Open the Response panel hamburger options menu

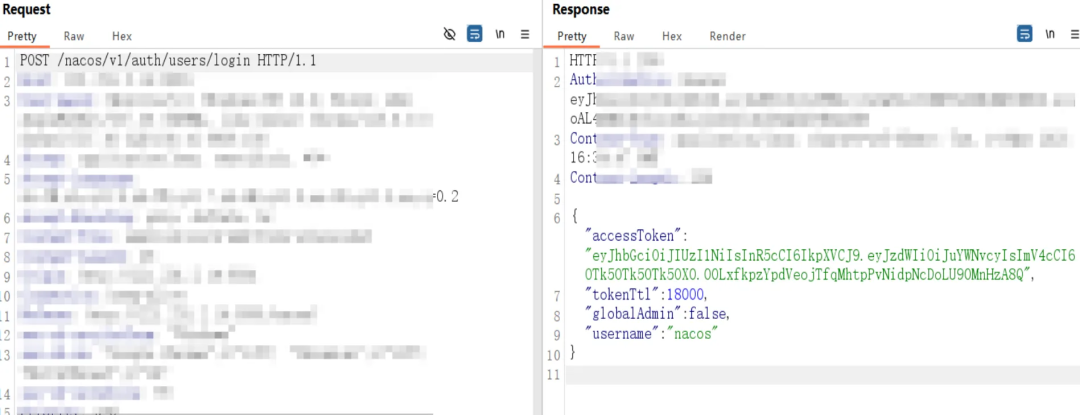(x=1072, y=34)
